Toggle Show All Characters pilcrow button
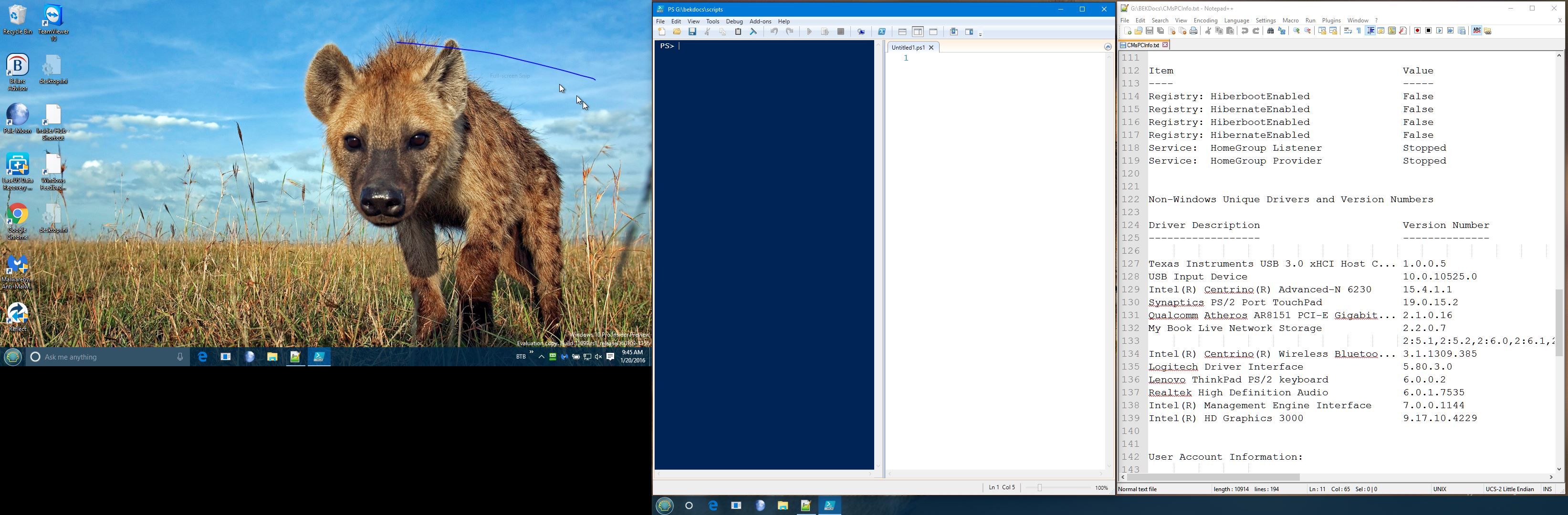Image resolution: width=1568 pixels, height=515 pixels. [1359, 31]
